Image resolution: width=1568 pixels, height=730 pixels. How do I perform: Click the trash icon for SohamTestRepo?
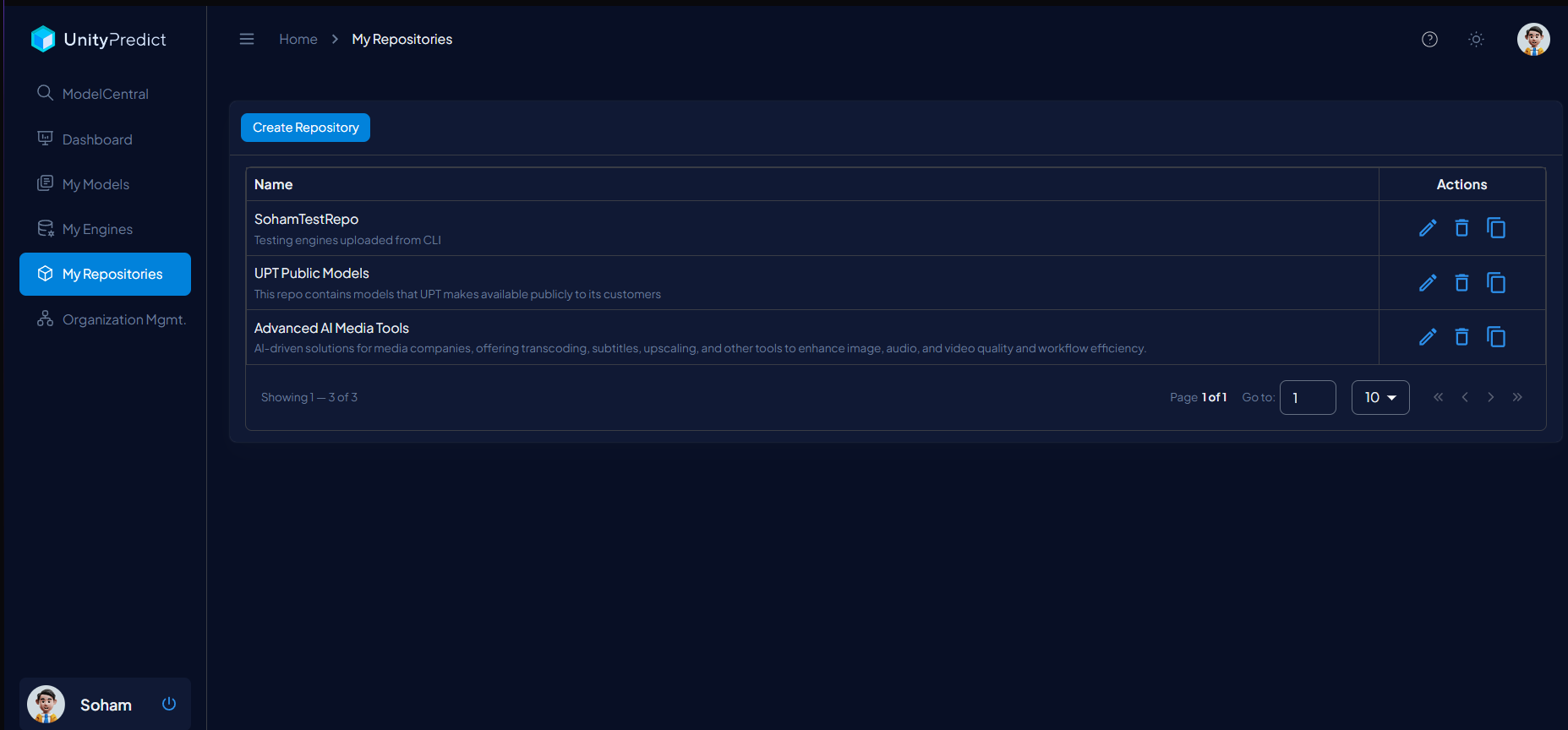1461,228
